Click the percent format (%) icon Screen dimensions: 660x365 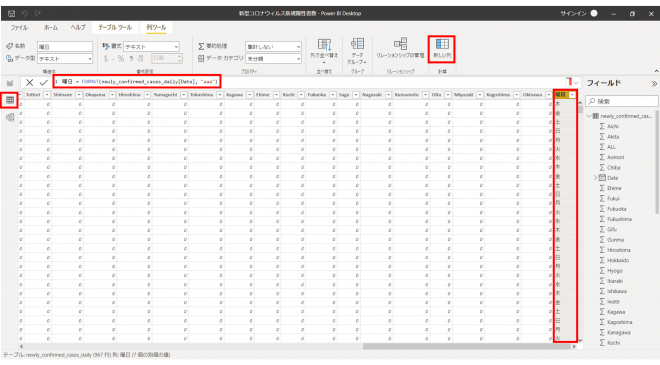pyautogui.click(x=121, y=59)
